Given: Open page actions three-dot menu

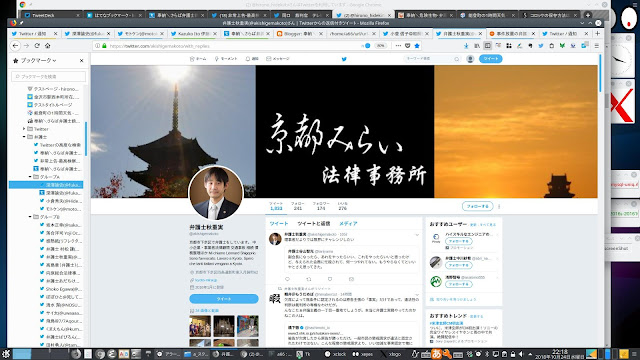Looking at the screenshot, I should (x=398, y=46).
